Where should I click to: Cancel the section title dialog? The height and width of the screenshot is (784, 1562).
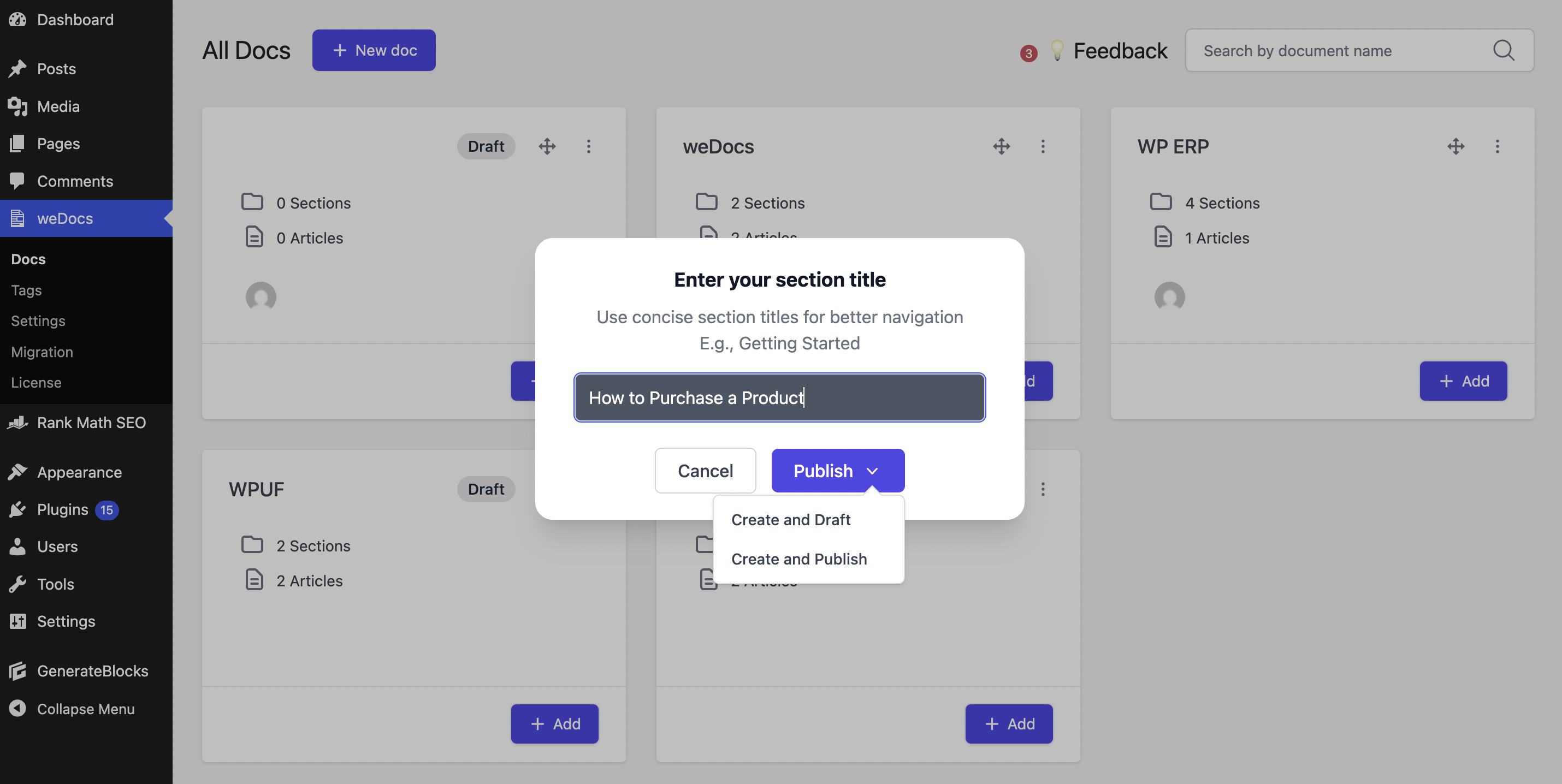[x=705, y=471]
